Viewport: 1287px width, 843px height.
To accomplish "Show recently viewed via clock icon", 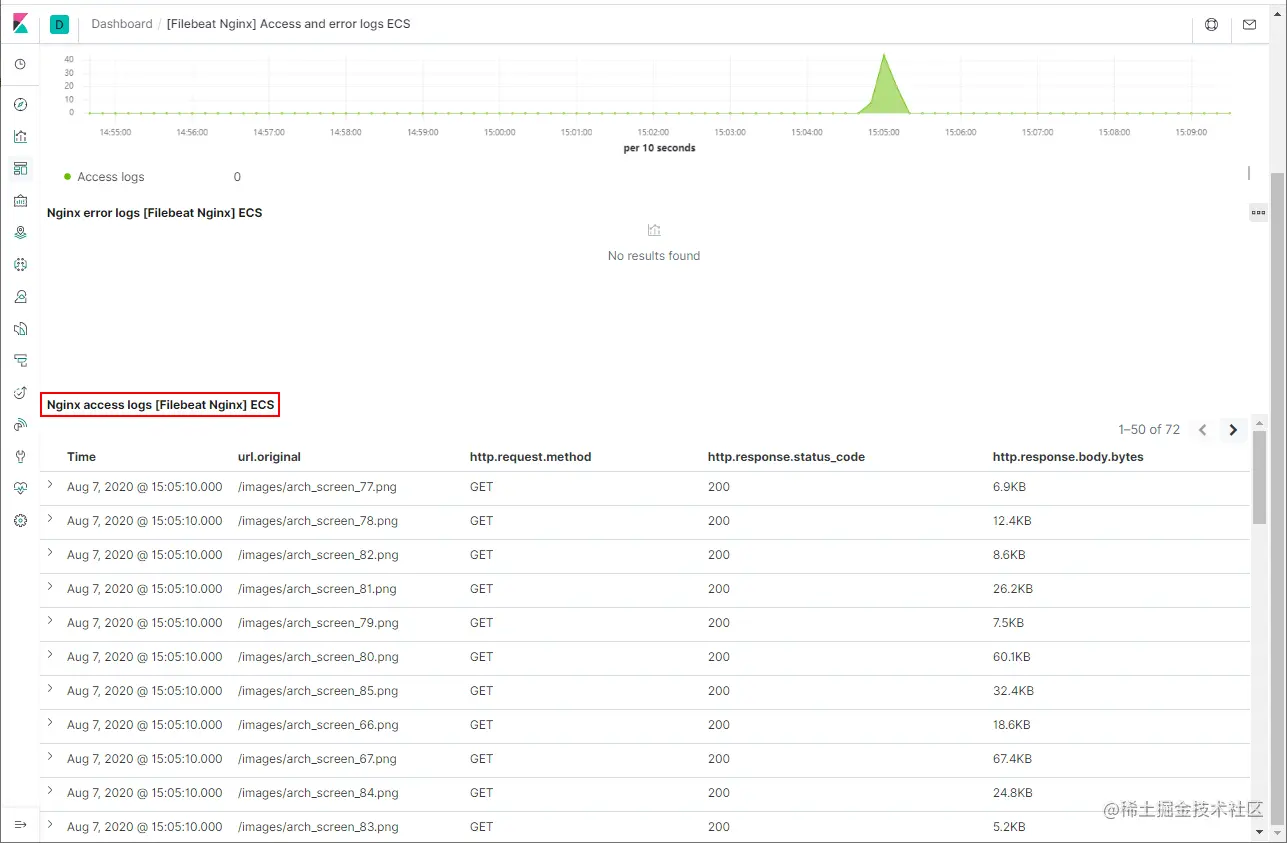I will coord(20,64).
